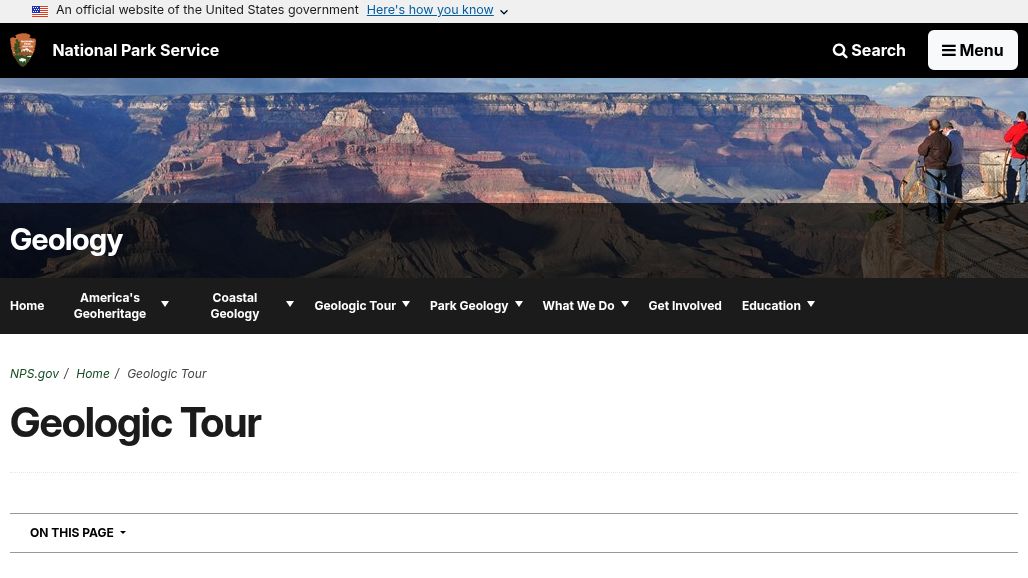Screen dimensions: 1028x578
Task: Follow the Home breadcrumb link
Action: [92, 373]
